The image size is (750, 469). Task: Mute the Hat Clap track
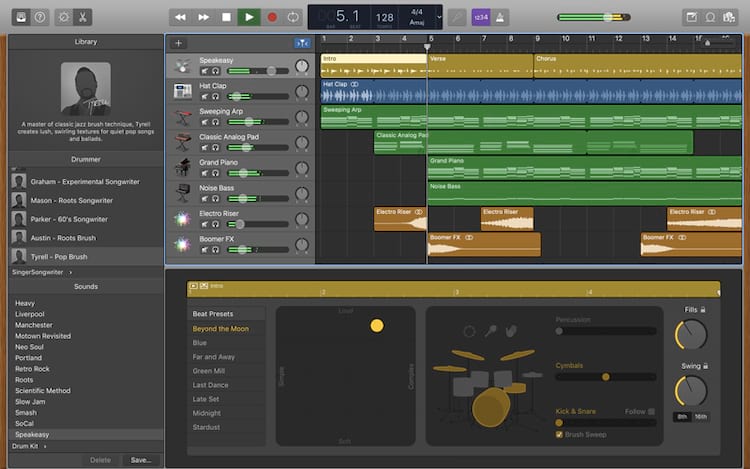pos(203,98)
